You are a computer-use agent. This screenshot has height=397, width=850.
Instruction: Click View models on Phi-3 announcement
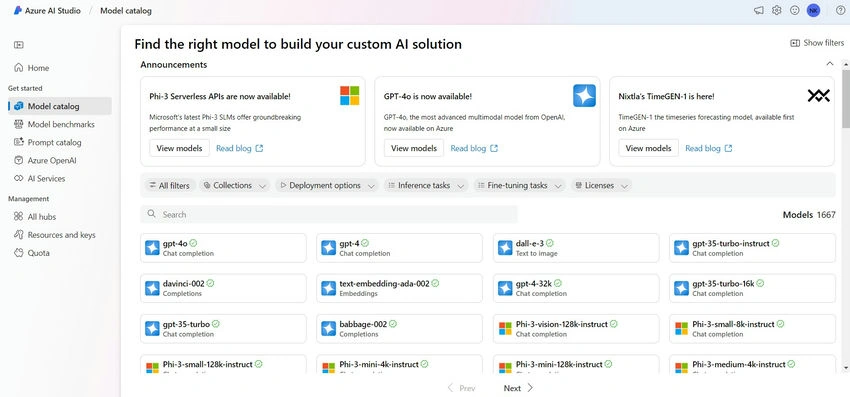click(179, 148)
